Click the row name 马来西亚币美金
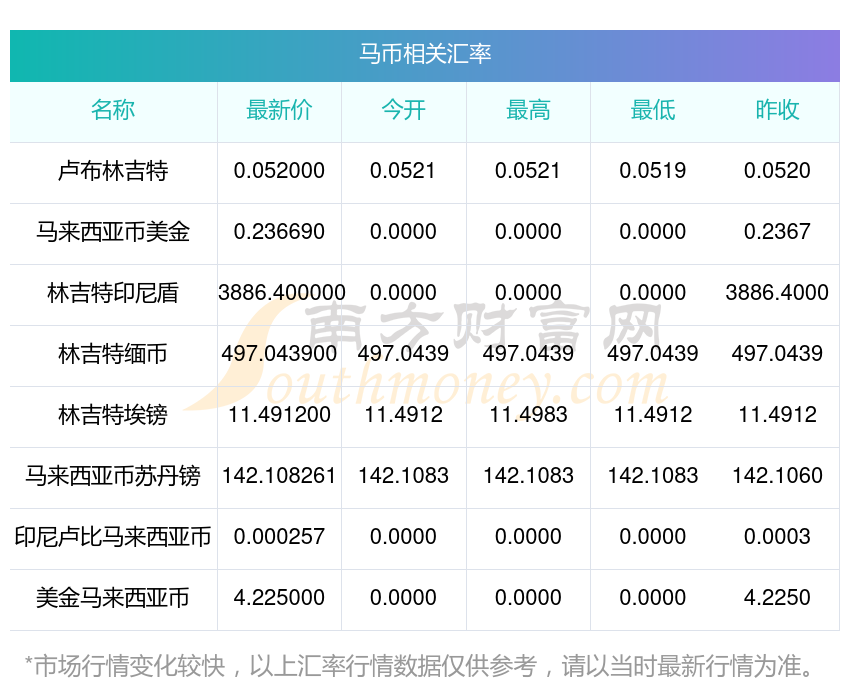 coord(113,232)
